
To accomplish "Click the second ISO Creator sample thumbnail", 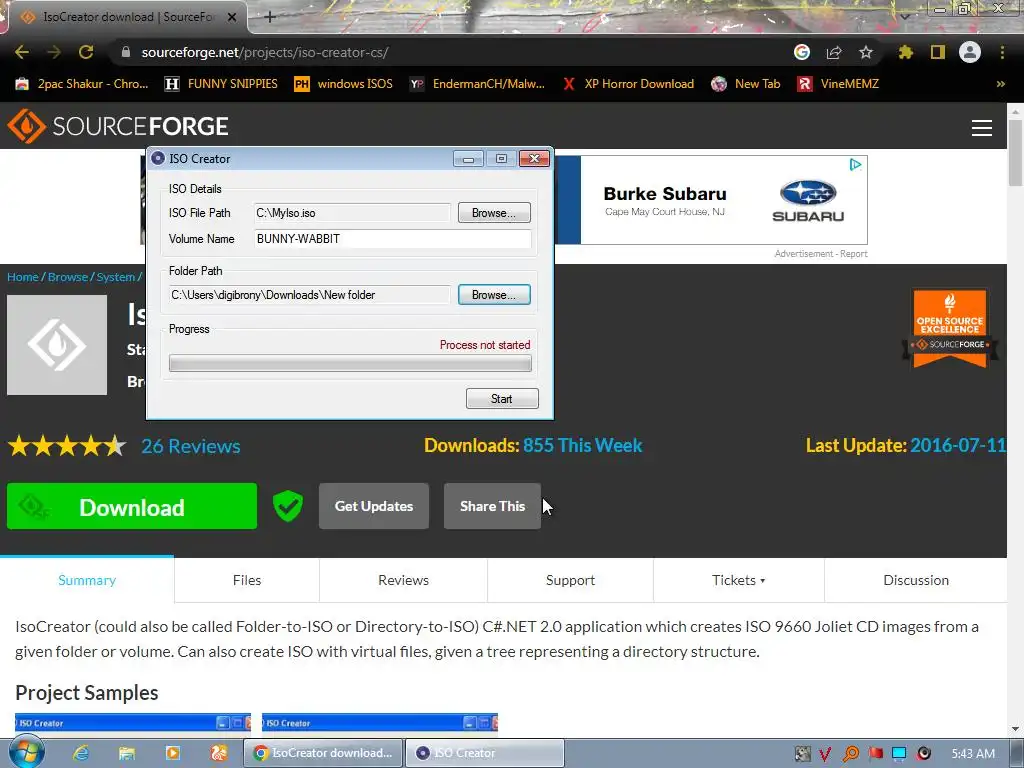I will [x=380, y=723].
